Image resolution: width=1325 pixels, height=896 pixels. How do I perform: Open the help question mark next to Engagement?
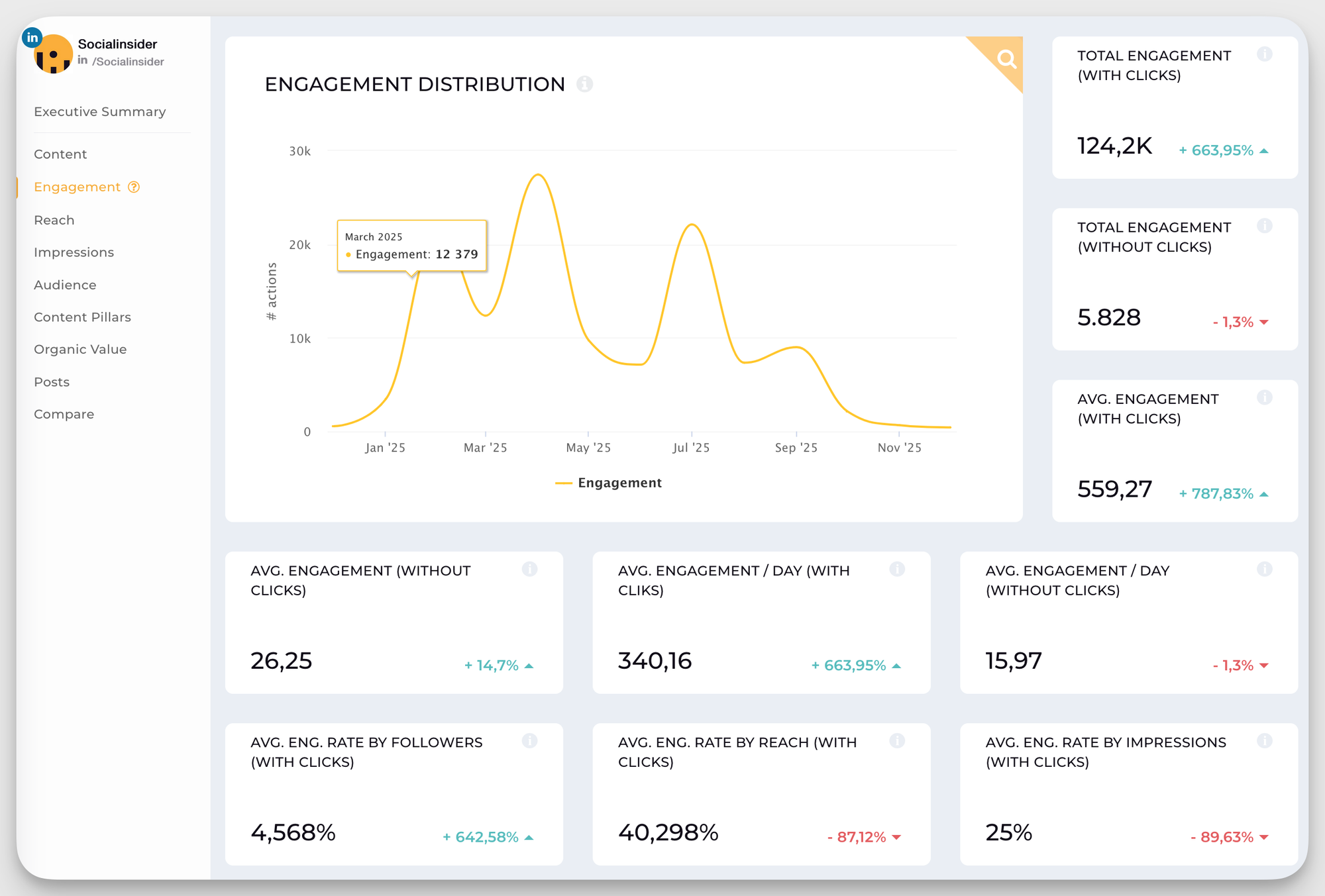point(133,187)
